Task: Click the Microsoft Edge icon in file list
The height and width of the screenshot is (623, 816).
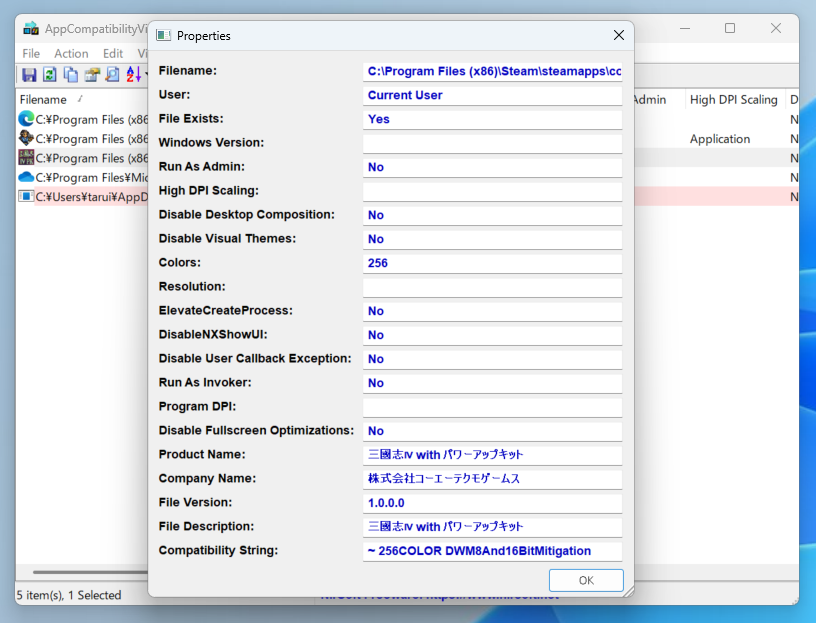Action: click(26, 119)
